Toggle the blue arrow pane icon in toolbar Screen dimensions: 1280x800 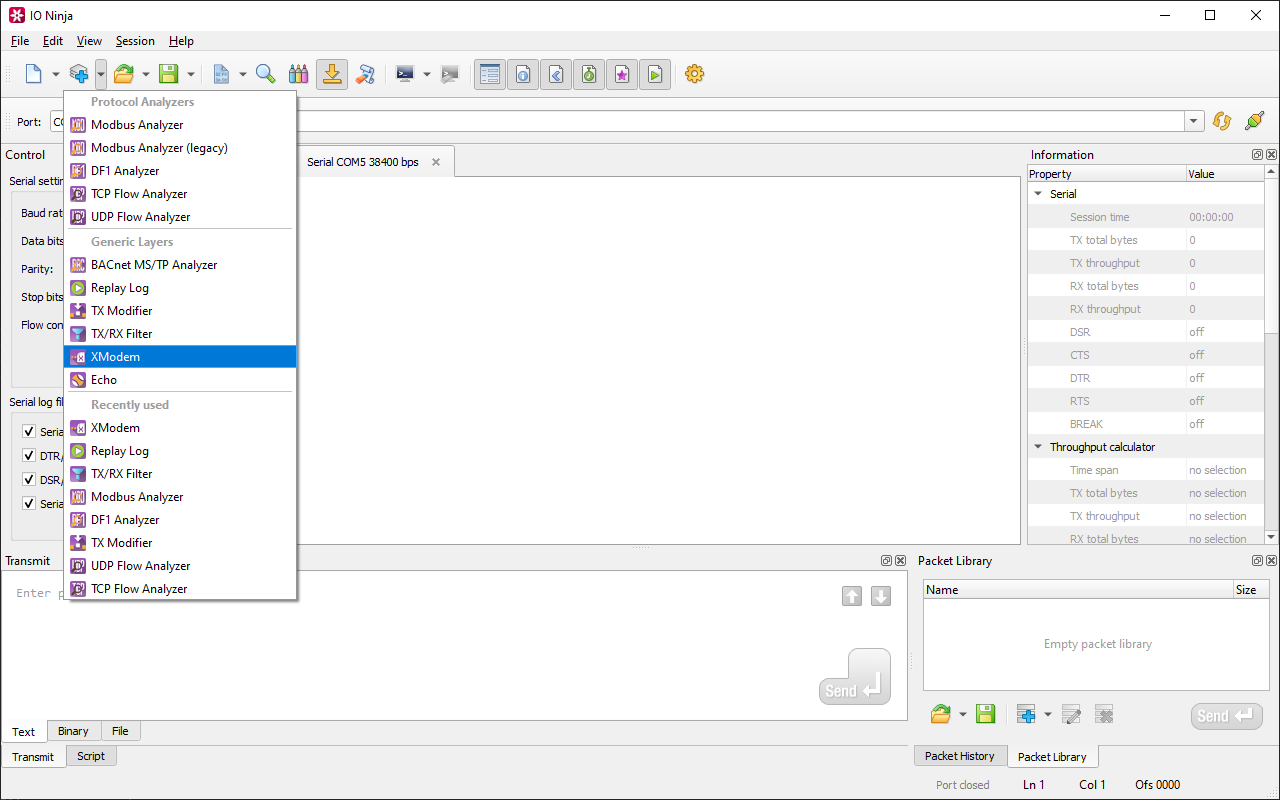(x=556, y=74)
